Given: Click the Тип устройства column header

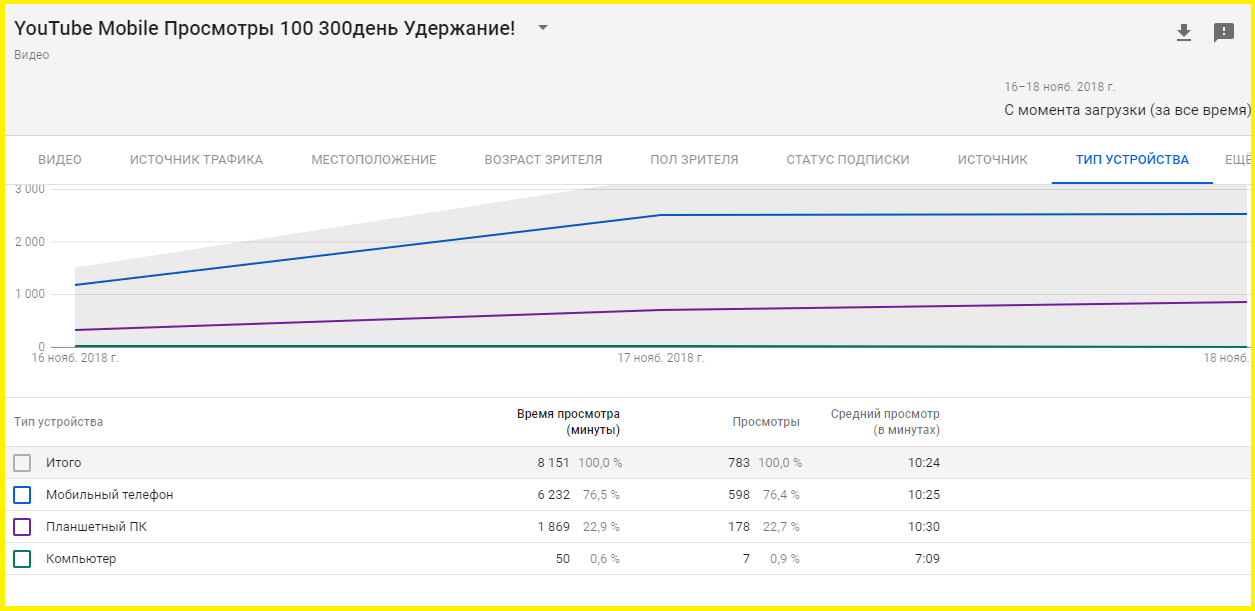Looking at the screenshot, I should click(58, 422).
